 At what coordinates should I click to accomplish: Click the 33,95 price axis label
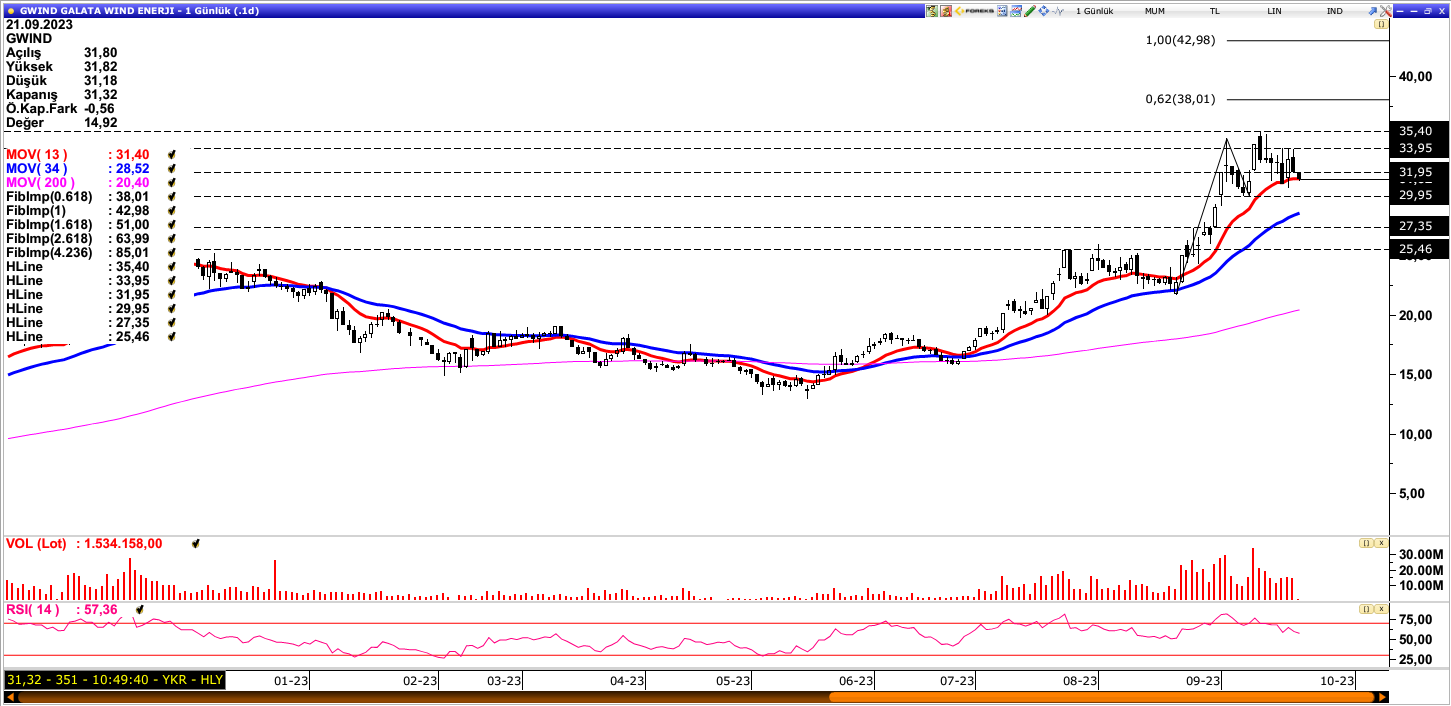tap(1415, 148)
